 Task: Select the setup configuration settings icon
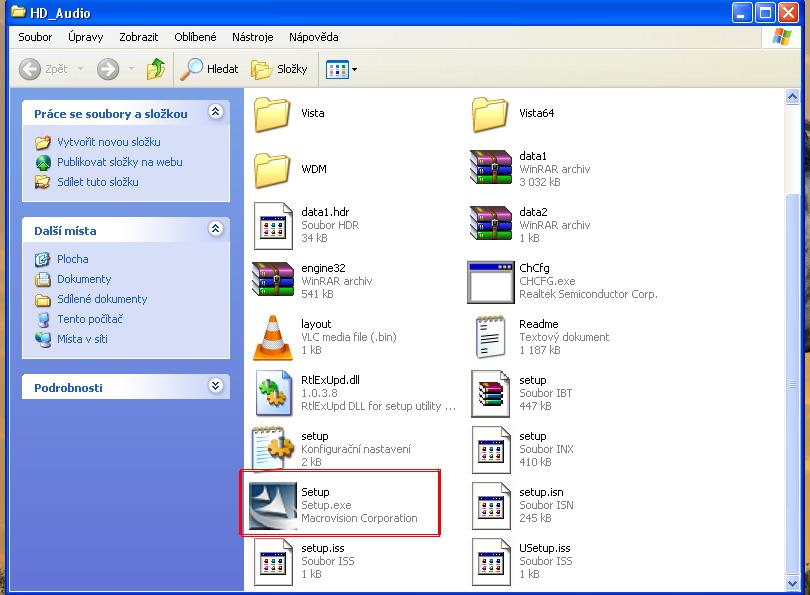point(273,447)
